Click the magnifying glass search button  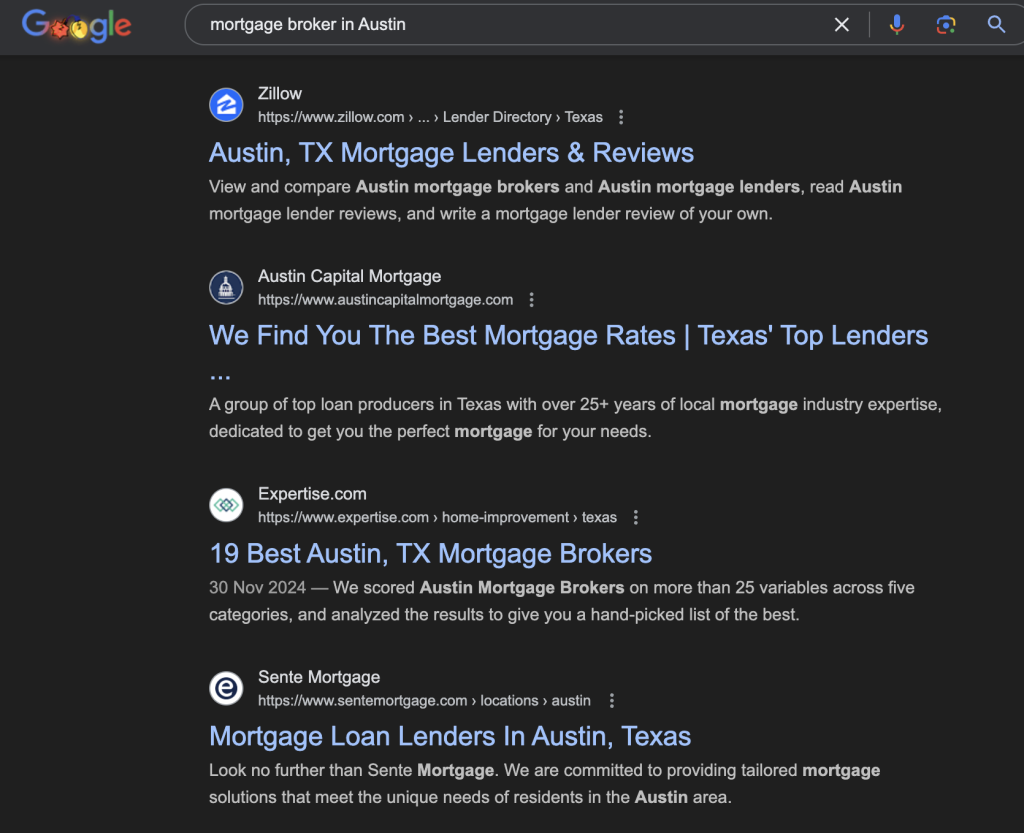pyautogui.click(x=996, y=25)
